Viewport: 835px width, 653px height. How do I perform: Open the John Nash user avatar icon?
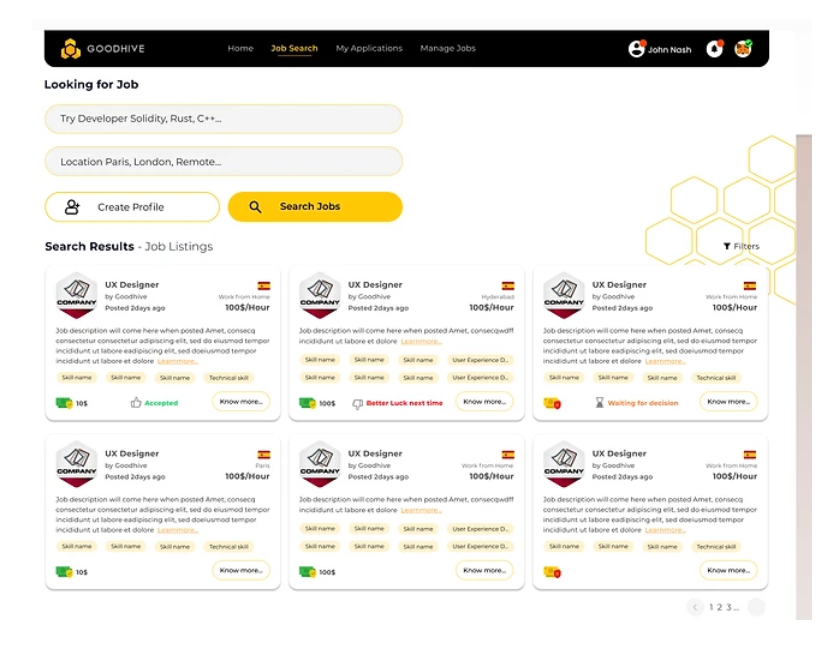coord(636,49)
